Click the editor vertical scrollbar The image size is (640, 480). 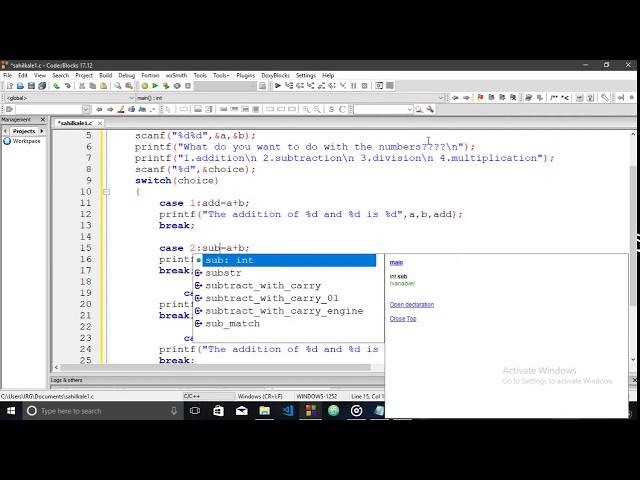click(x=633, y=237)
